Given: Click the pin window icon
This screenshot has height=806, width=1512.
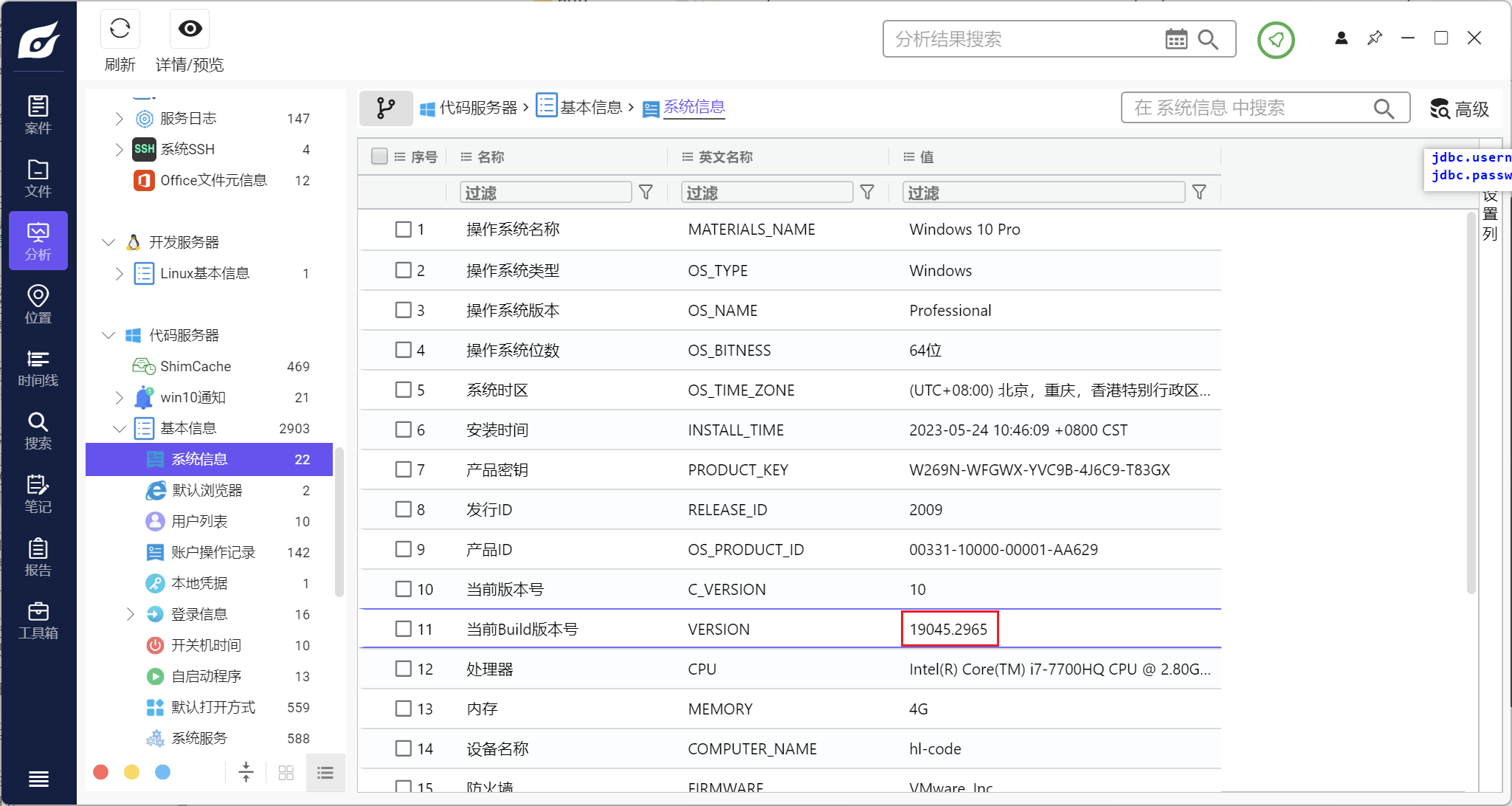Looking at the screenshot, I should click(x=1375, y=38).
